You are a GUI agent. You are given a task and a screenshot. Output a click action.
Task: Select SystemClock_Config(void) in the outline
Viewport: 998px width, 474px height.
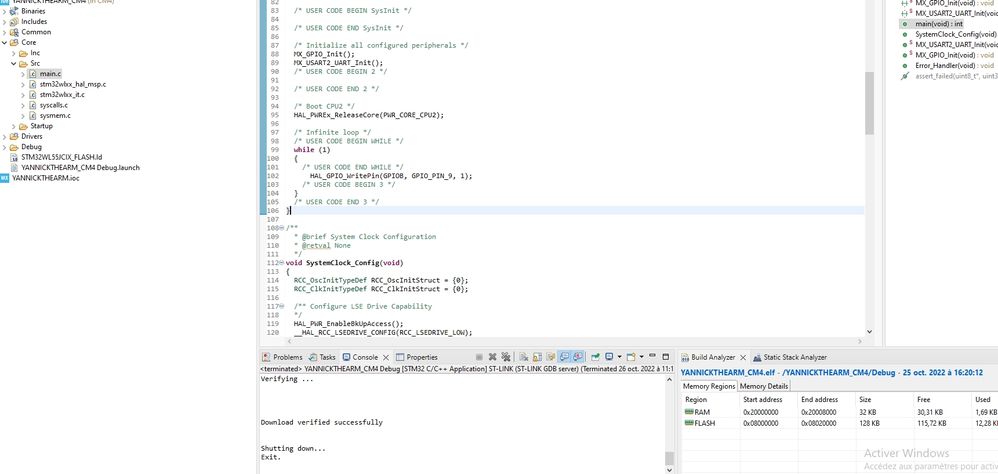pyautogui.click(x=956, y=34)
